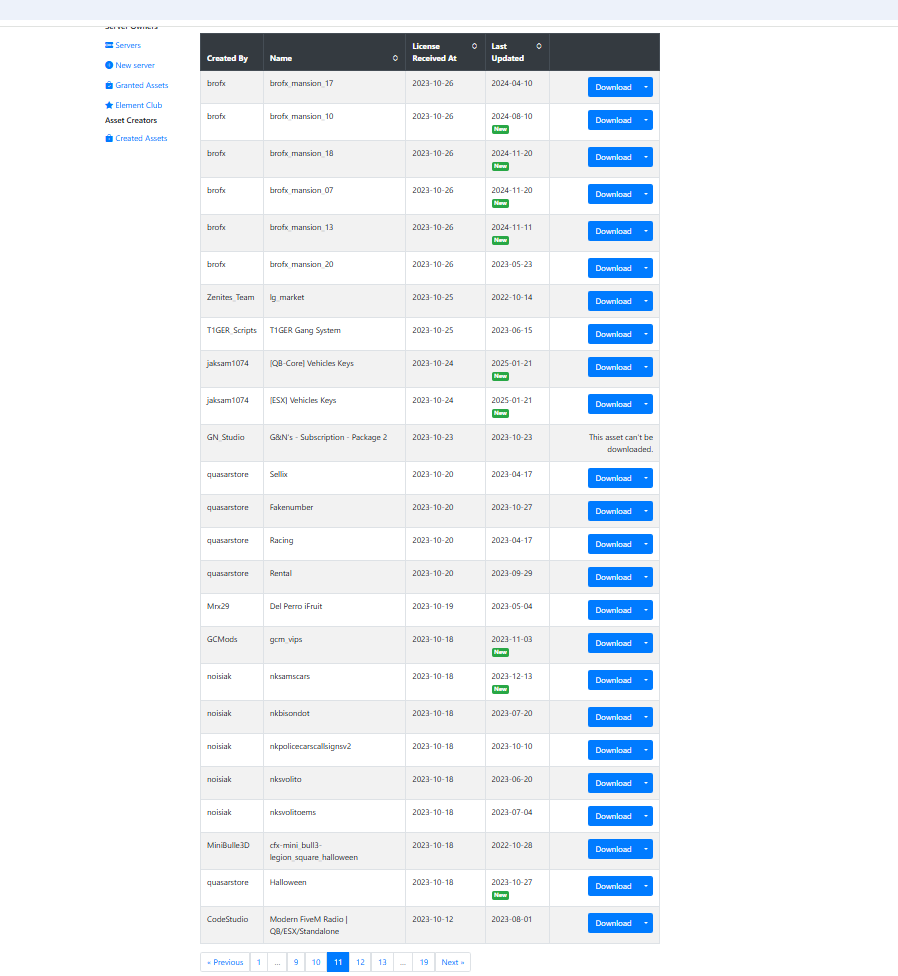Download the Sellix asset
The image size is (898, 976).
tap(613, 478)
